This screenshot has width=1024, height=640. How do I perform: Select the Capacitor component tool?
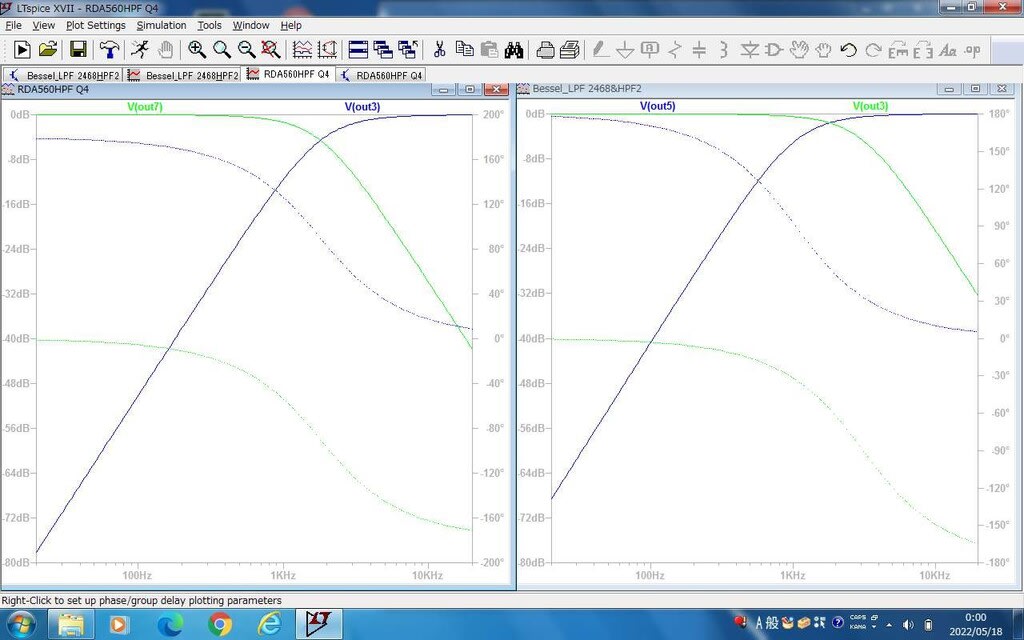[699, 50]
